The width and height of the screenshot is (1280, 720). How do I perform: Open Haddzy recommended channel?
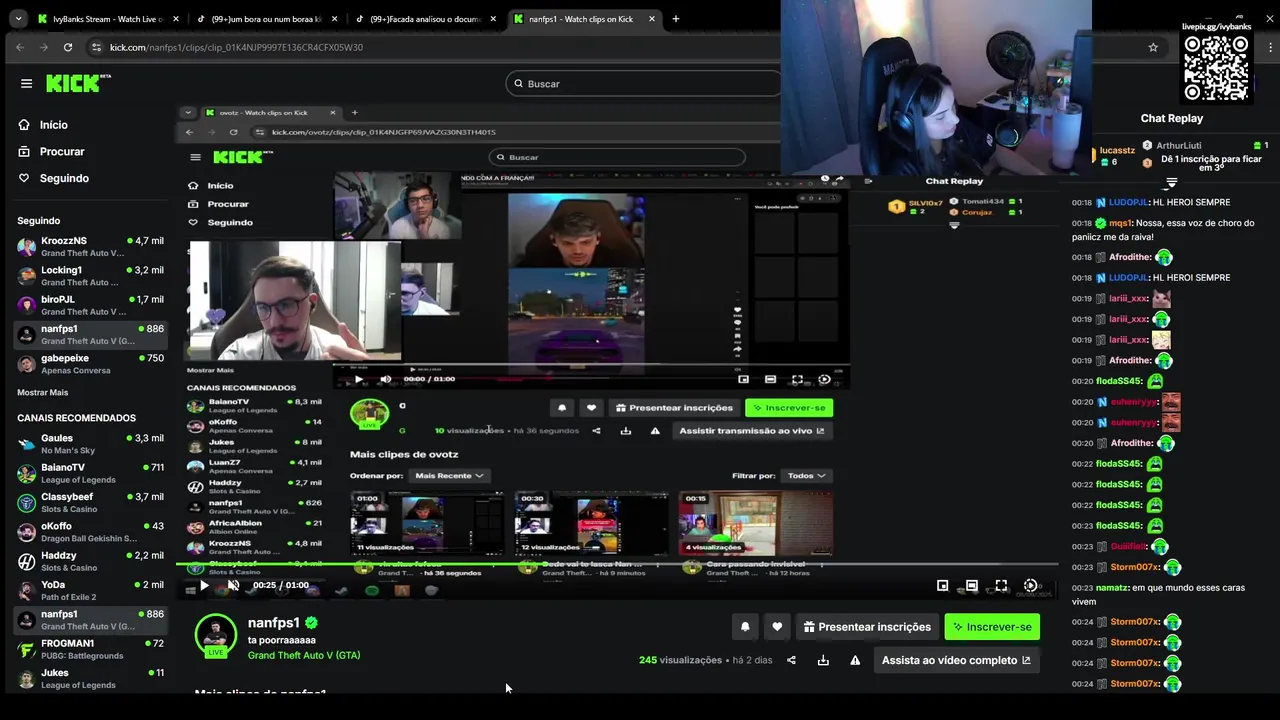(90, 561)
